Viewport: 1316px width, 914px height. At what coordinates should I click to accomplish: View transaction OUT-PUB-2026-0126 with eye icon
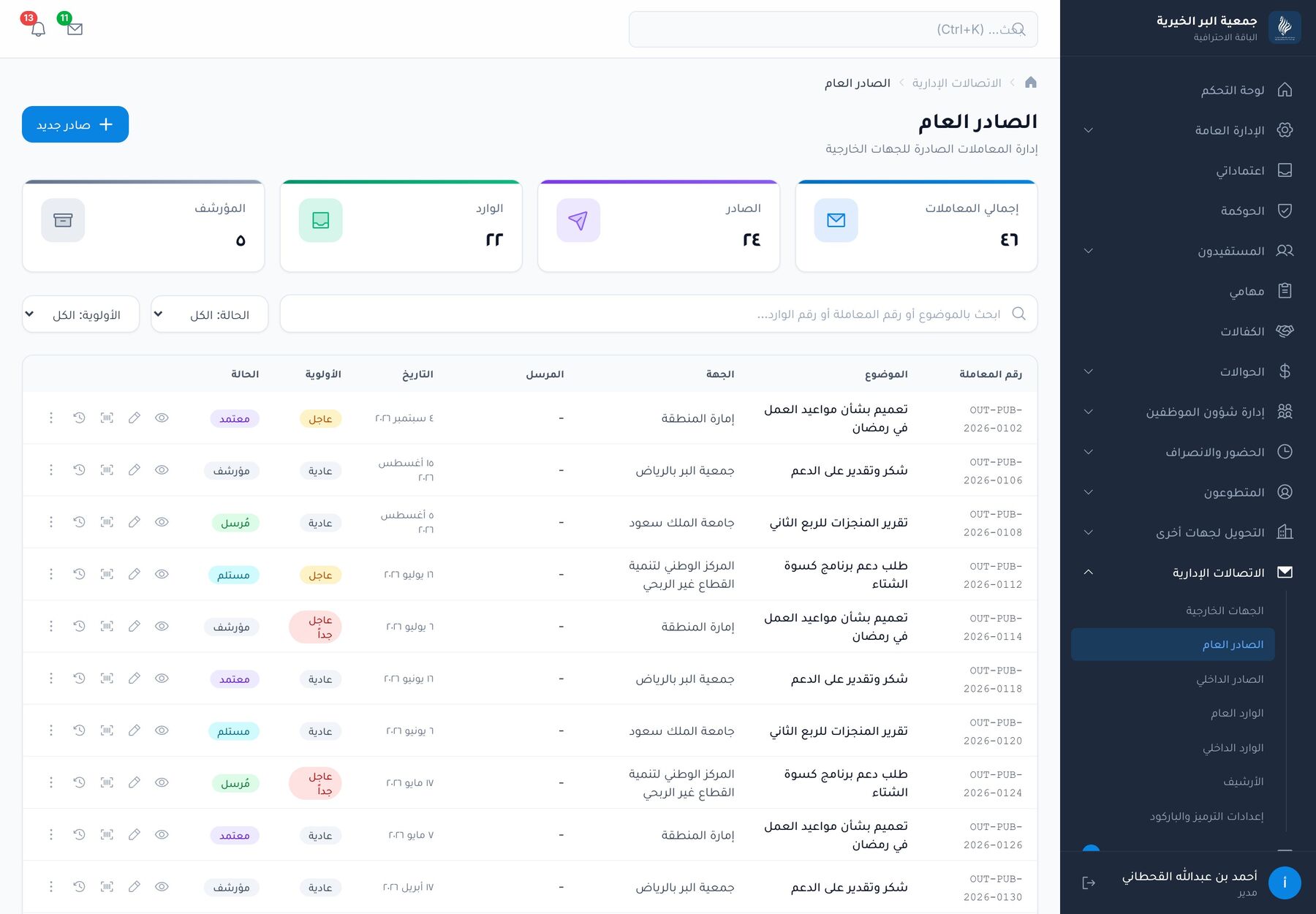(162, 834)
